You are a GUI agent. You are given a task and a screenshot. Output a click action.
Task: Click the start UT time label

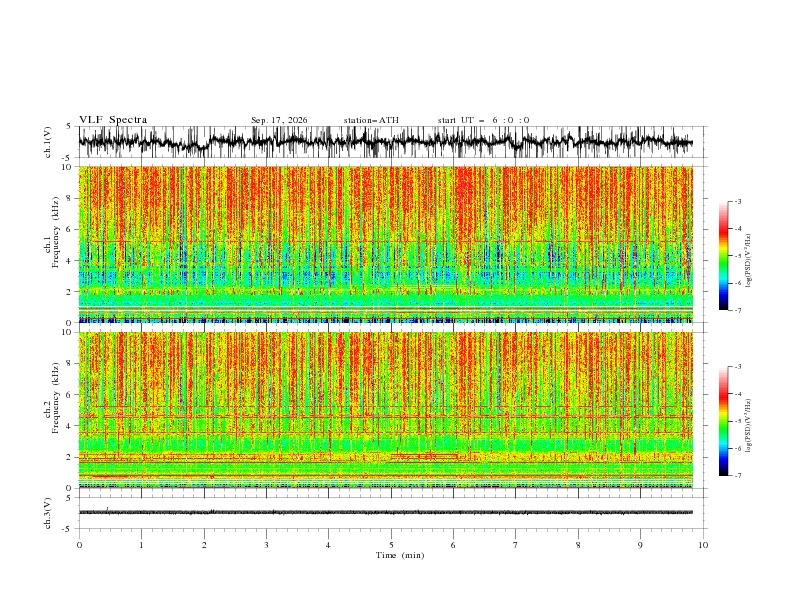click(x=483, y=120)
